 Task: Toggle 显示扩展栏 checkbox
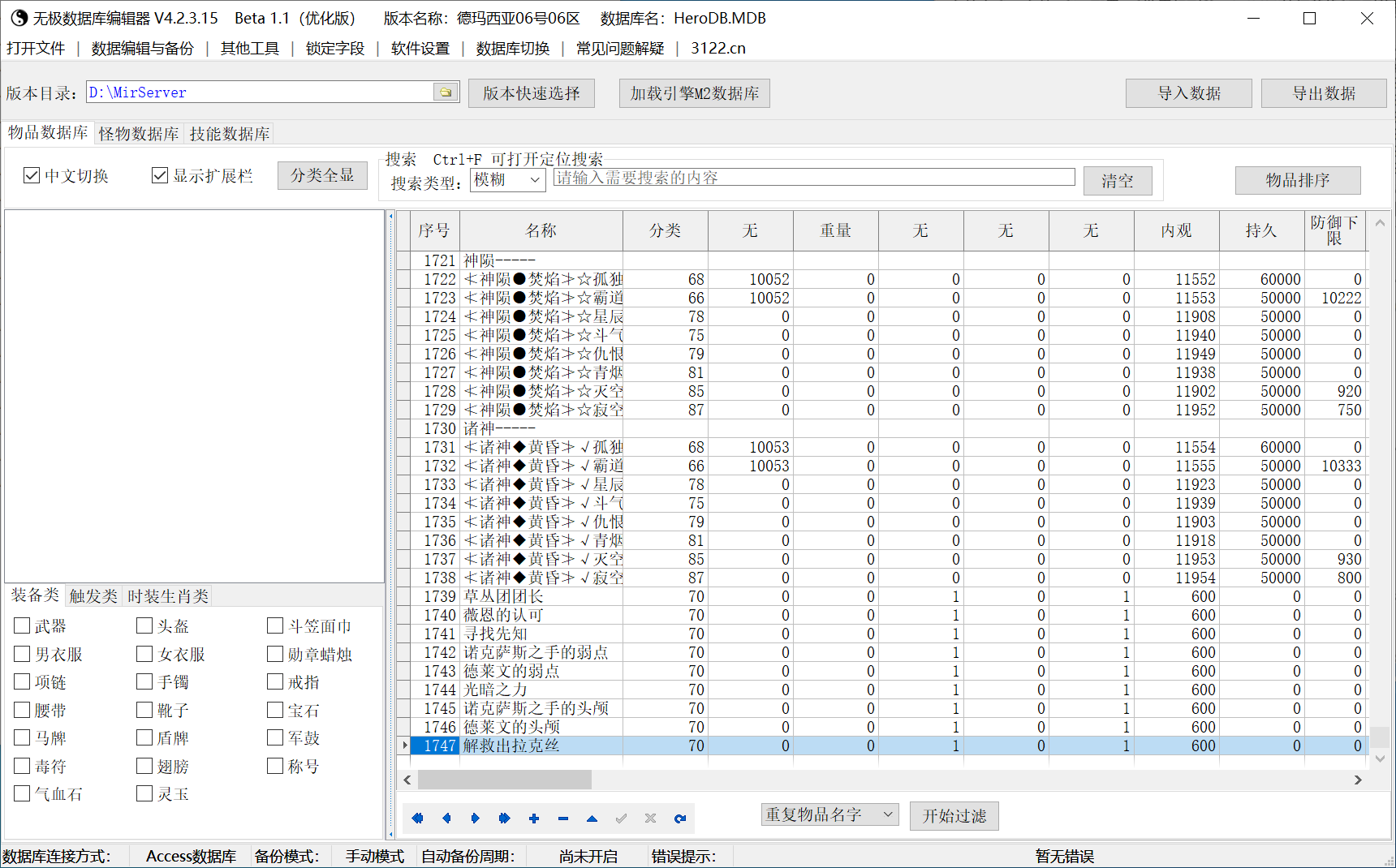pyautogui.click(x=160, y=175)
